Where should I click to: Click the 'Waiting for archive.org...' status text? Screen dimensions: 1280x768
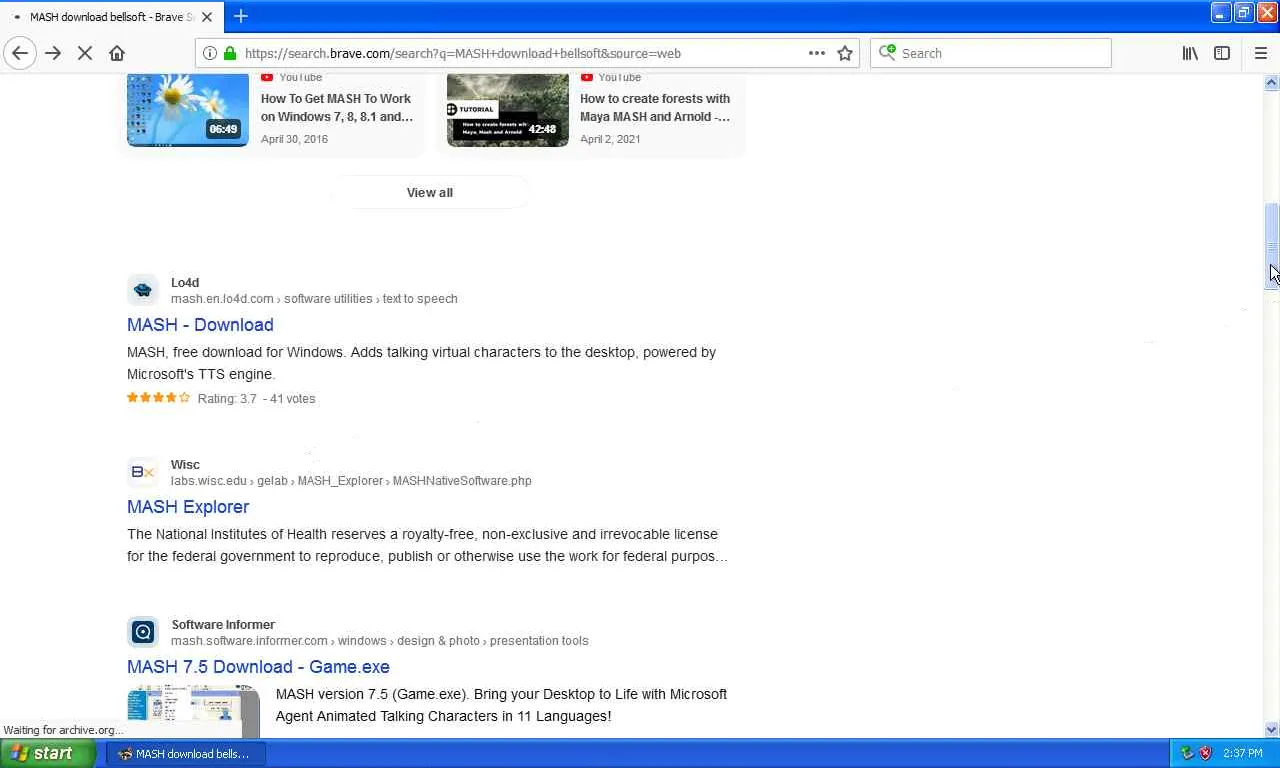point(62,730)
